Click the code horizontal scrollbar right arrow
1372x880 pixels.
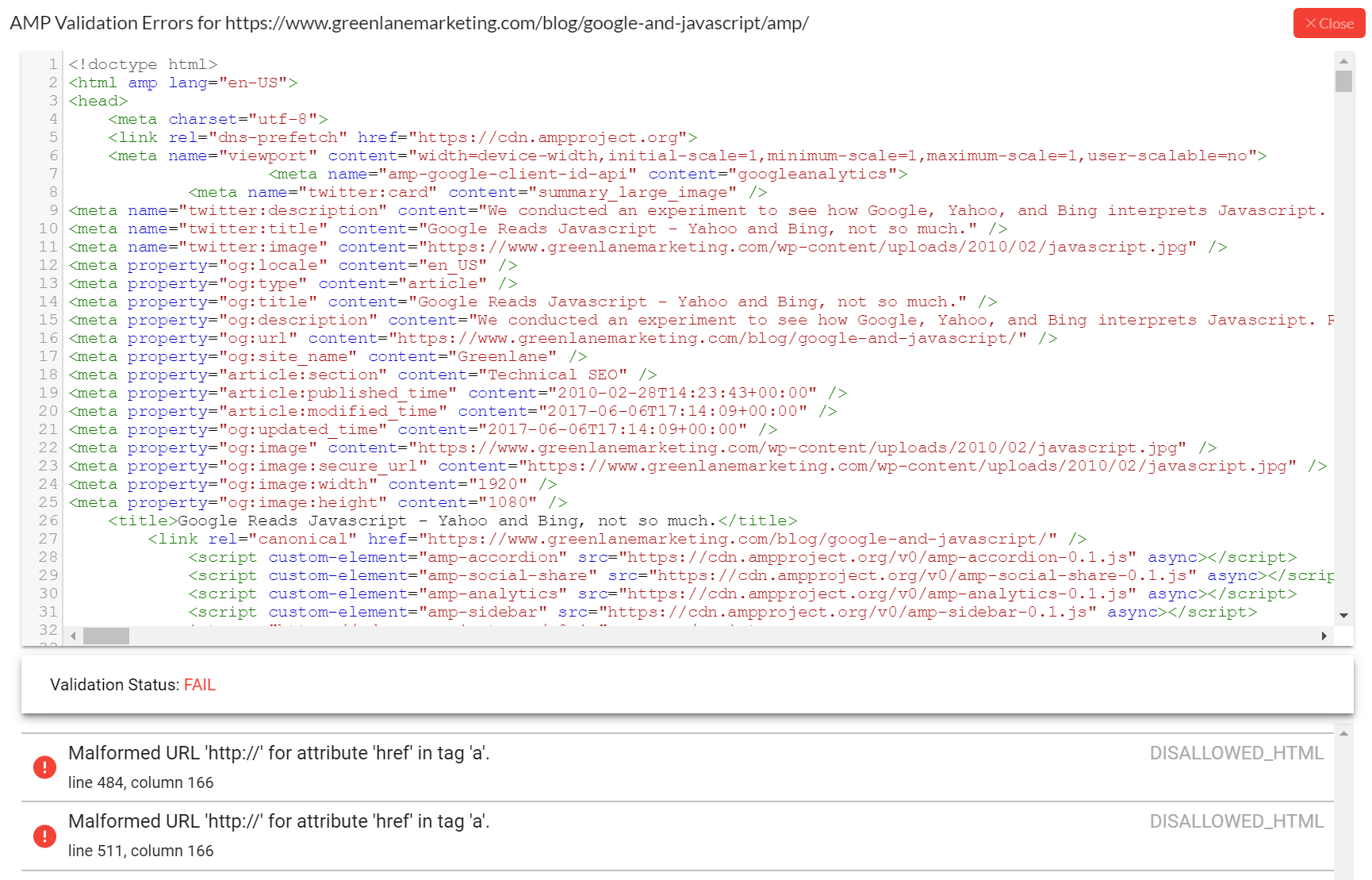click(x=1324, y=636)
